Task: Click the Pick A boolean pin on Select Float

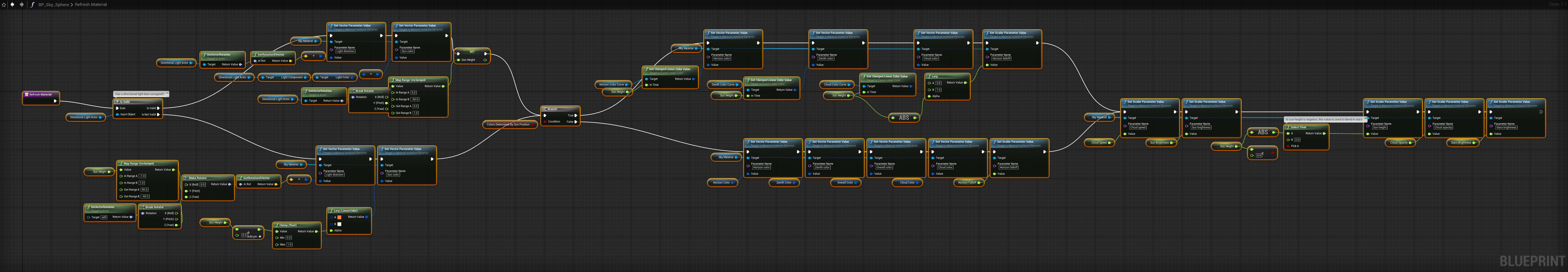Action: click(1288, 146)
